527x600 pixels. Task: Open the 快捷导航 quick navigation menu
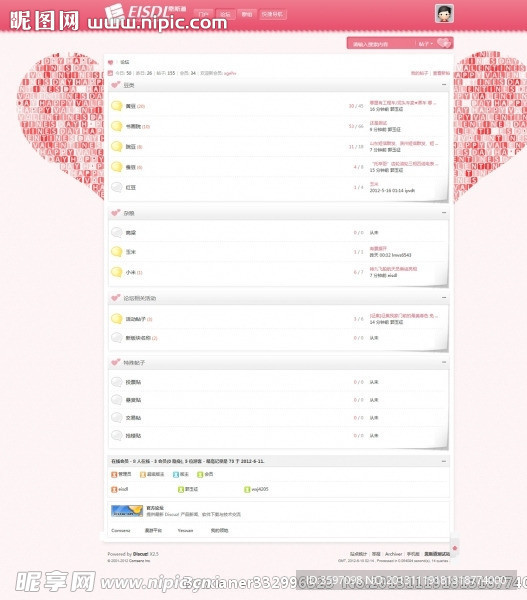click(272, 15)
